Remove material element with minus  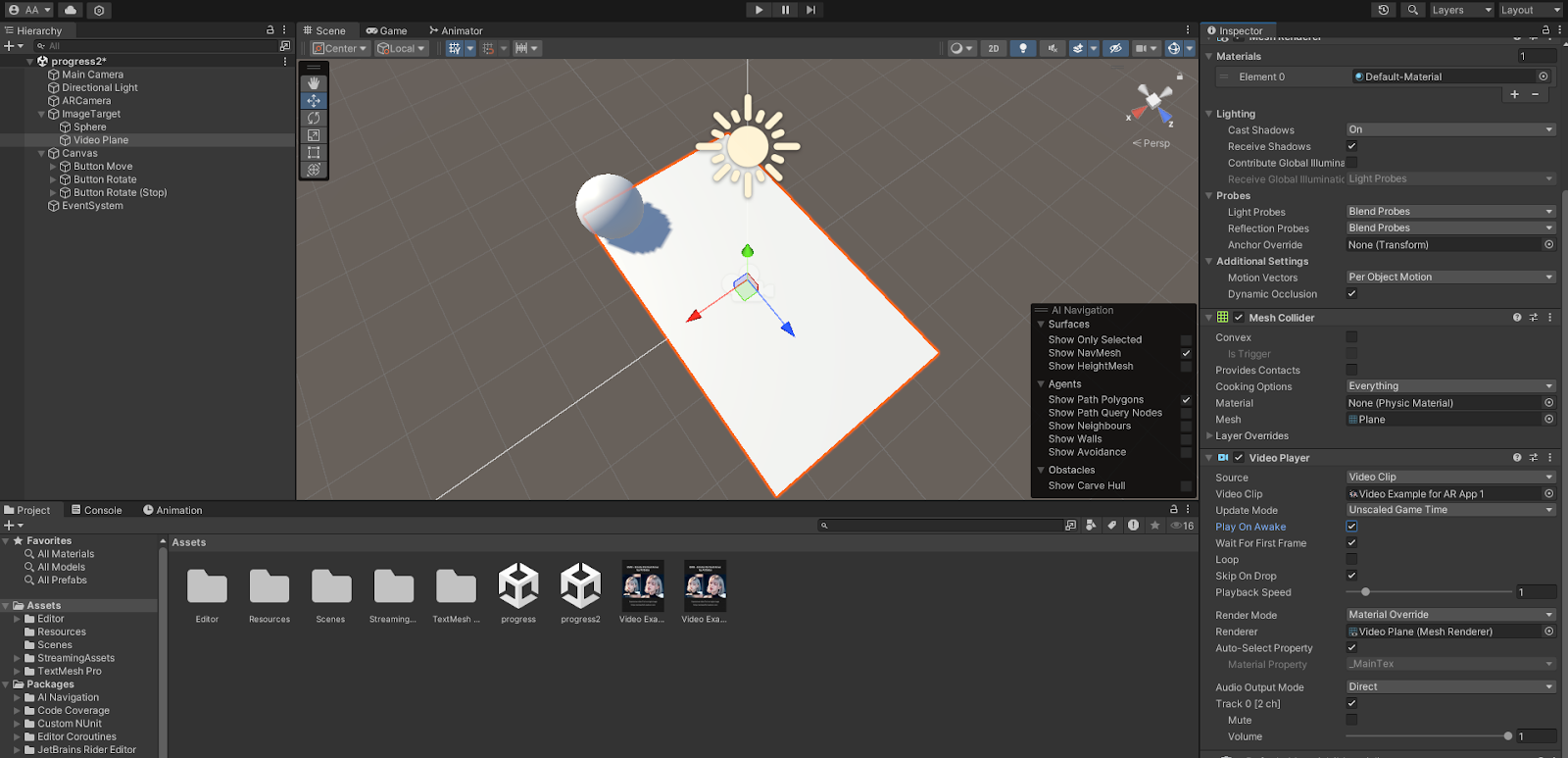(1535, 94)
